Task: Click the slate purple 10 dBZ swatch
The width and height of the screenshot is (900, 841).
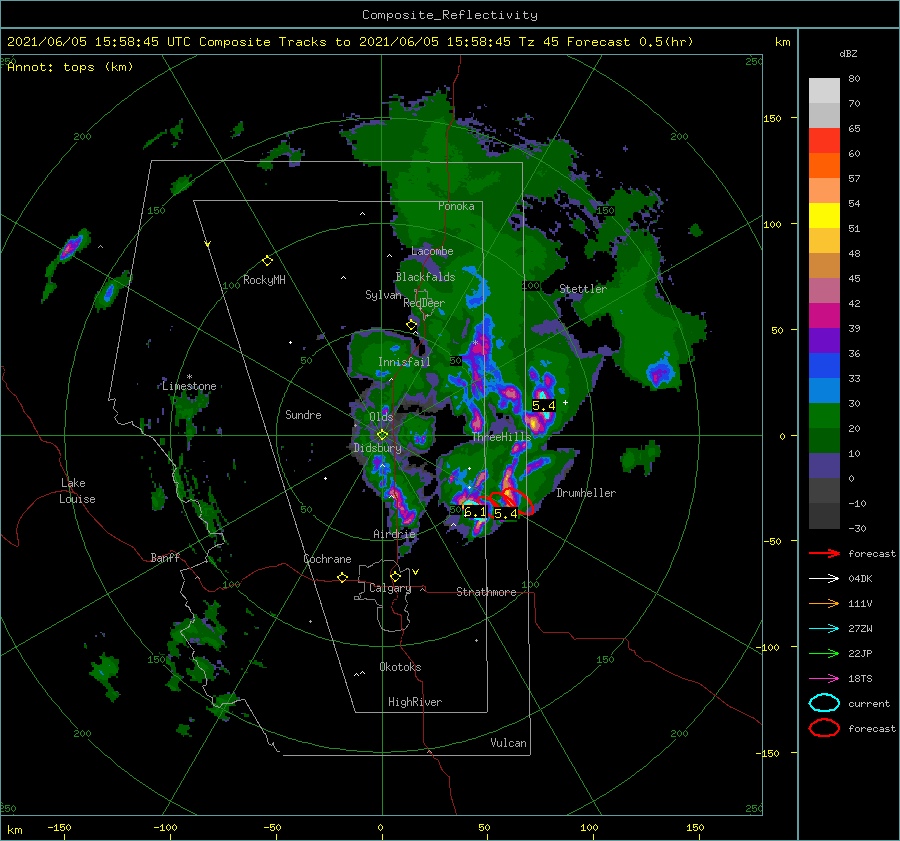Action: coord(824,465)
